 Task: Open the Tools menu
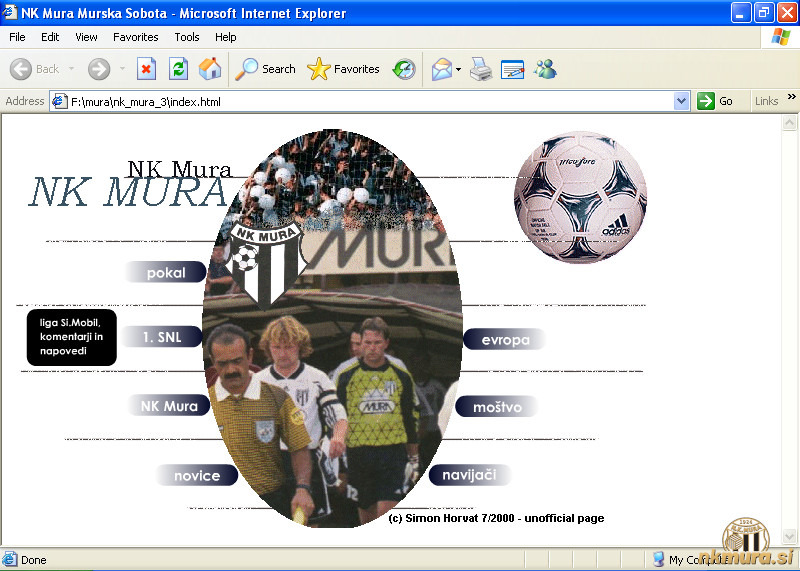[x=187, y=37]
